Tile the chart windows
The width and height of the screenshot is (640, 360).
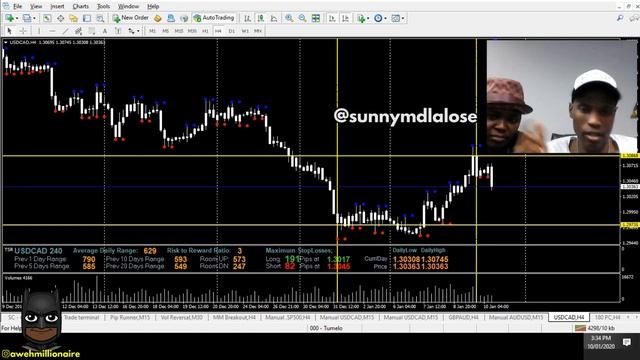316,18
